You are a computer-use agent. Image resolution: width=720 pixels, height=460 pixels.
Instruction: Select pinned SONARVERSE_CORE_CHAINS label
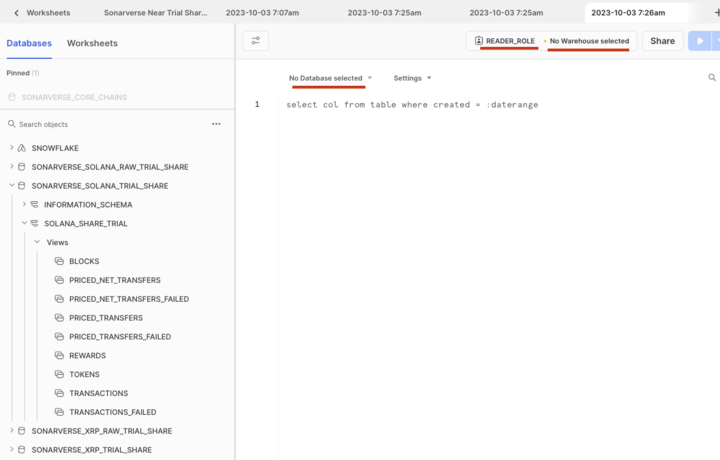74,97
